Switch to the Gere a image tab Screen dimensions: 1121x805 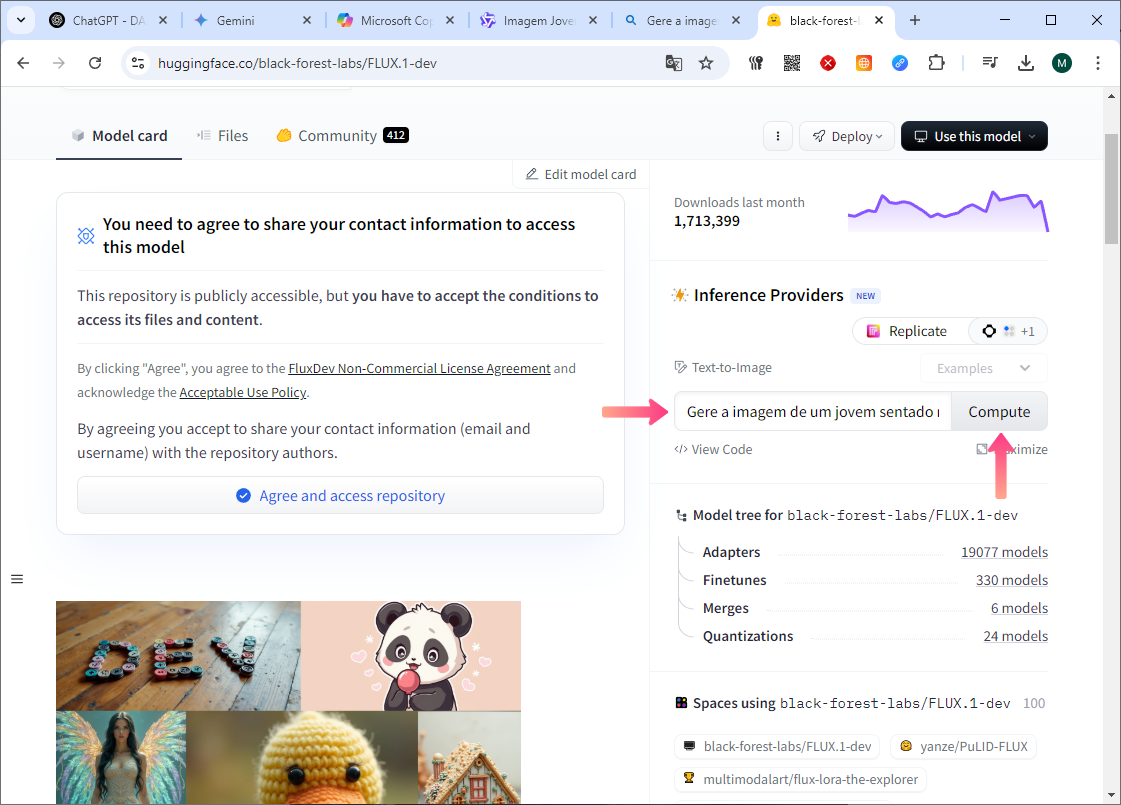pyautogui.click(x=681, y=21)
